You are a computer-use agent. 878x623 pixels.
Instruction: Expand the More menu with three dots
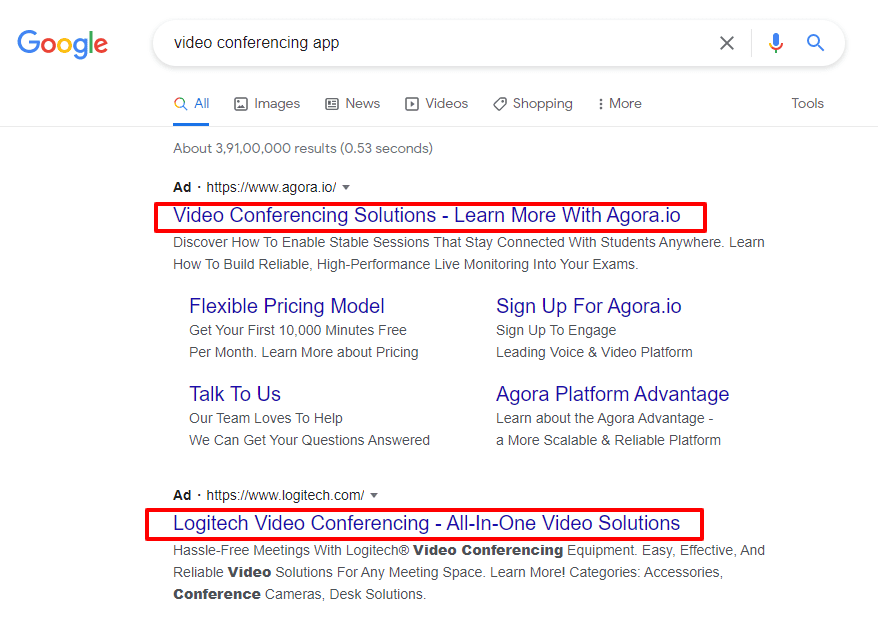(619, 104)
